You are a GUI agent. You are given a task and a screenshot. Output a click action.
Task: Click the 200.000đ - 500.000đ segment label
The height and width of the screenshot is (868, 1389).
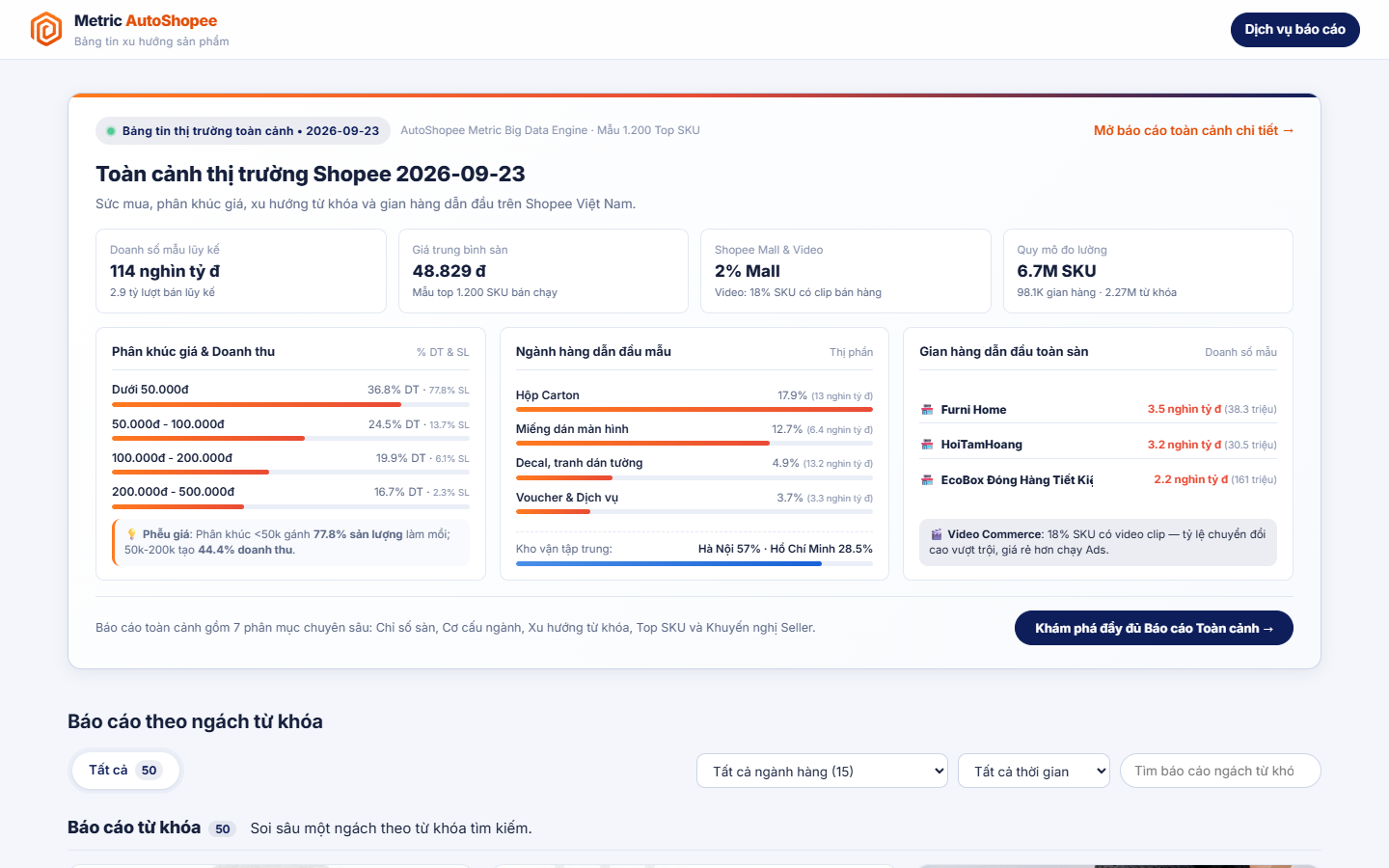pos(173,492)
